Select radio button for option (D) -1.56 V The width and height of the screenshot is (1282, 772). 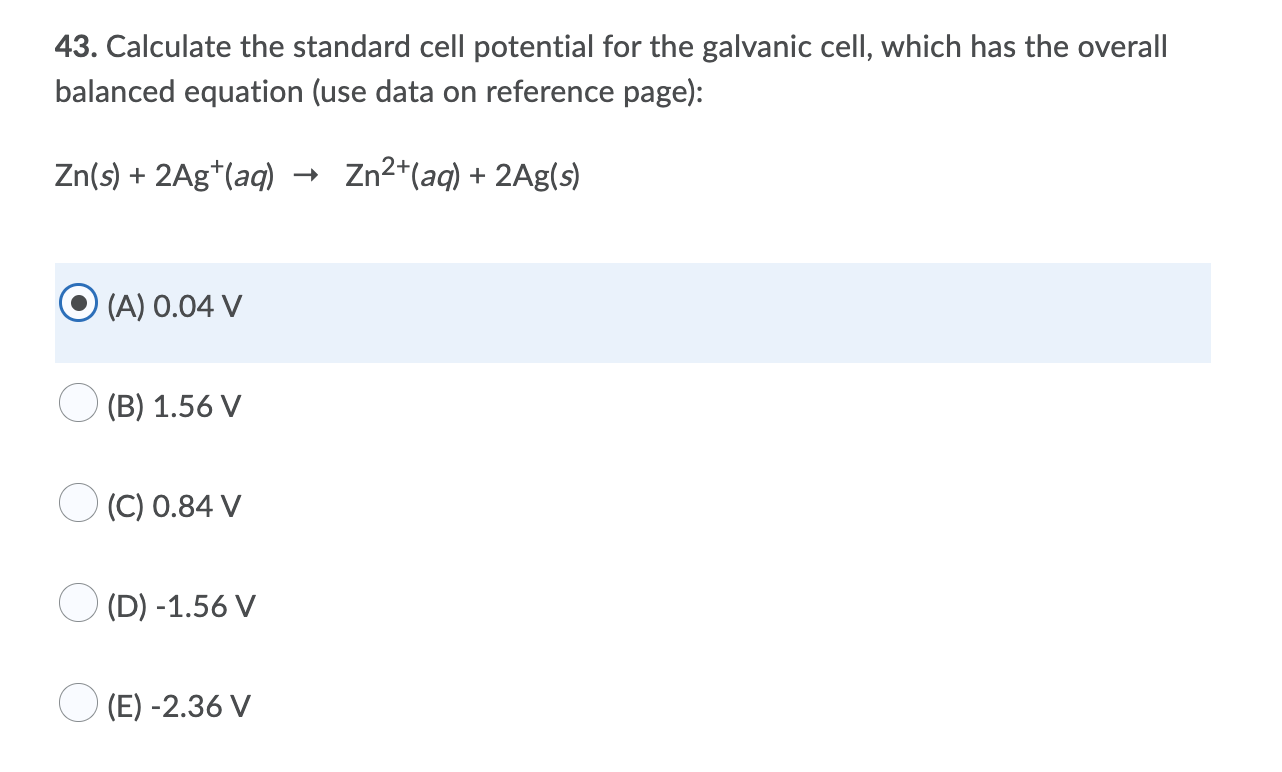(x=78, y=603)
